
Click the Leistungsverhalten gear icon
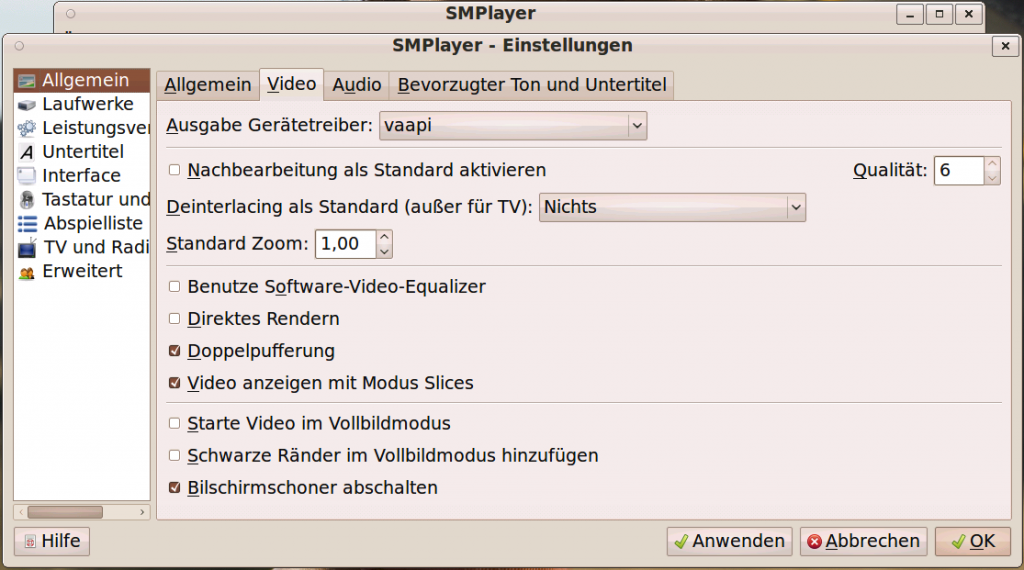(27, 129)
